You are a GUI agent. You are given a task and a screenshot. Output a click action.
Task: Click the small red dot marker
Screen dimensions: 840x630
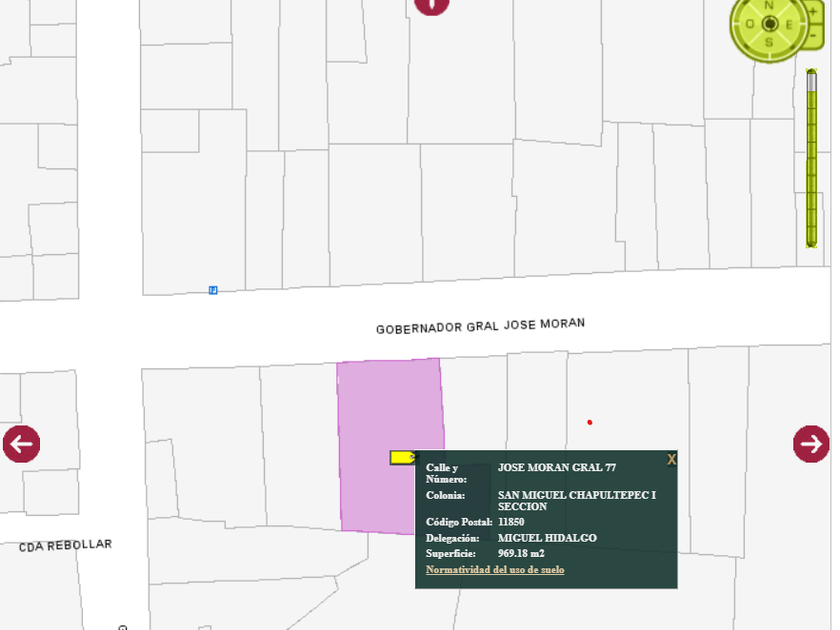pos(590,422)
